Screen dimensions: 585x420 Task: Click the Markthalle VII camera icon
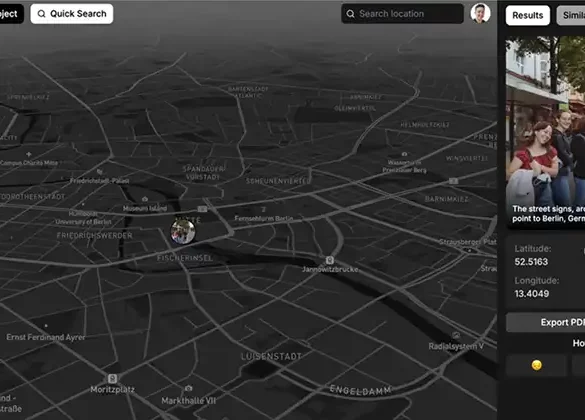pos(189,389)
